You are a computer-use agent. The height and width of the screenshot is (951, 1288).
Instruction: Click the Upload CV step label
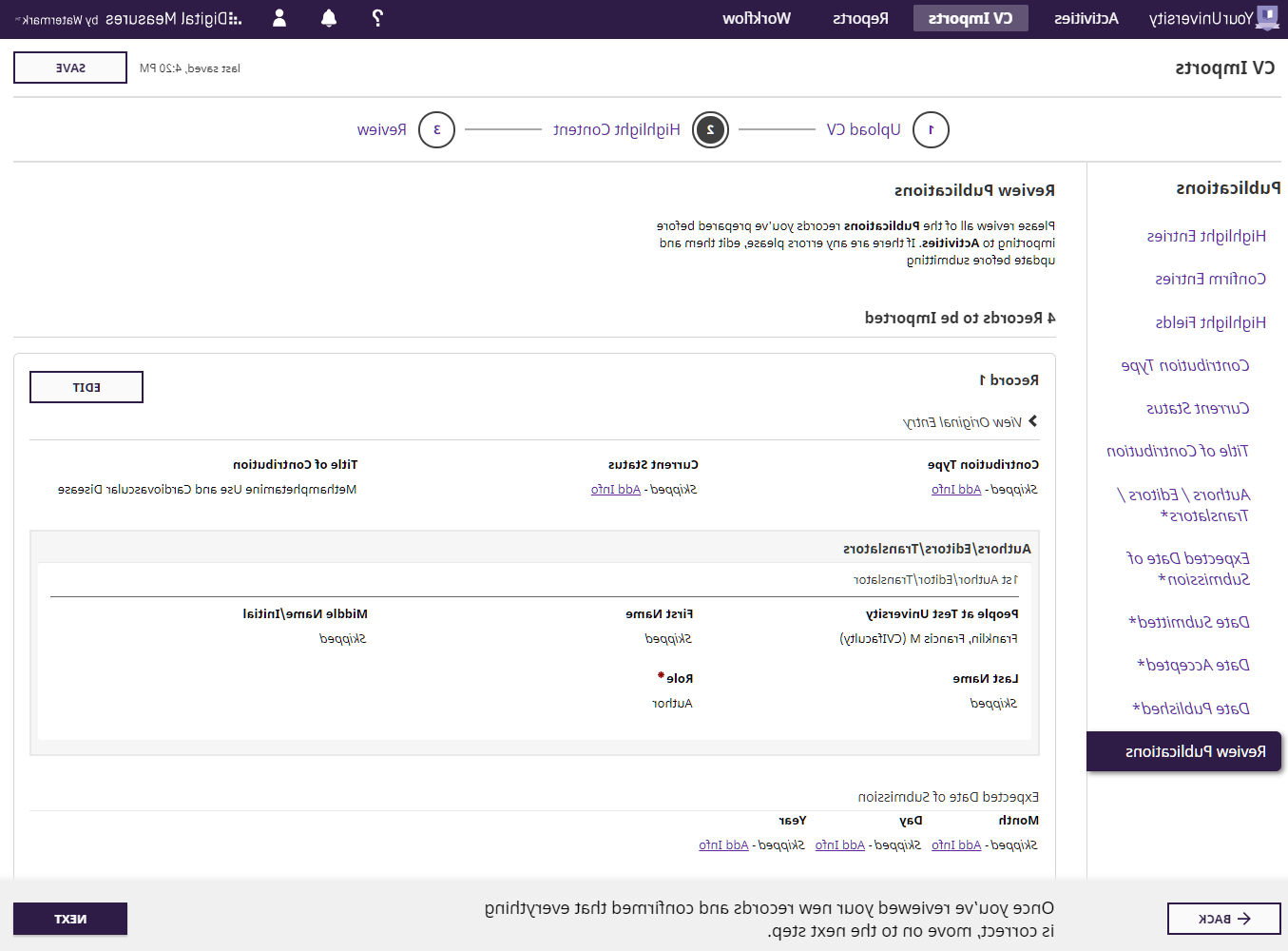point(863,129)
